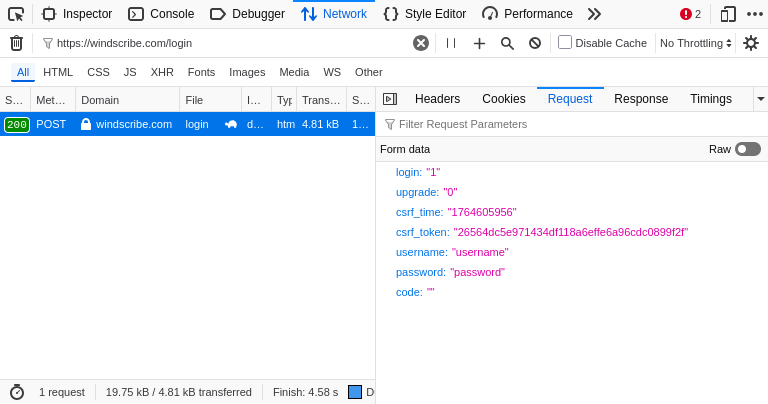Screen dimensions: 768x404
Task: Open the request blocking panel
Action: pos(535,43)
